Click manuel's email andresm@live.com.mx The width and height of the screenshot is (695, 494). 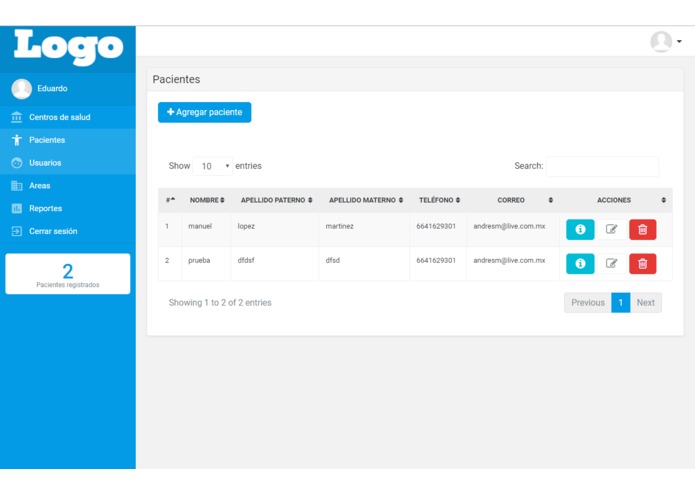tap(509, 226)
